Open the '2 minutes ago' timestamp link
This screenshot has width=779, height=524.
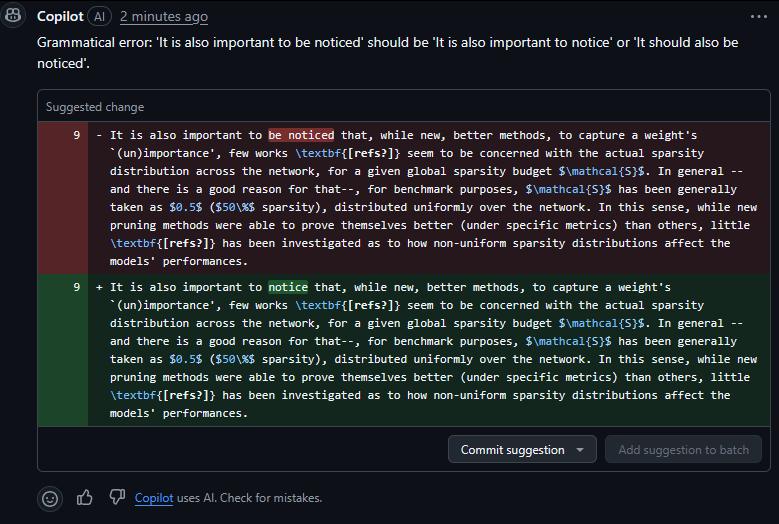tap(164, 16)
